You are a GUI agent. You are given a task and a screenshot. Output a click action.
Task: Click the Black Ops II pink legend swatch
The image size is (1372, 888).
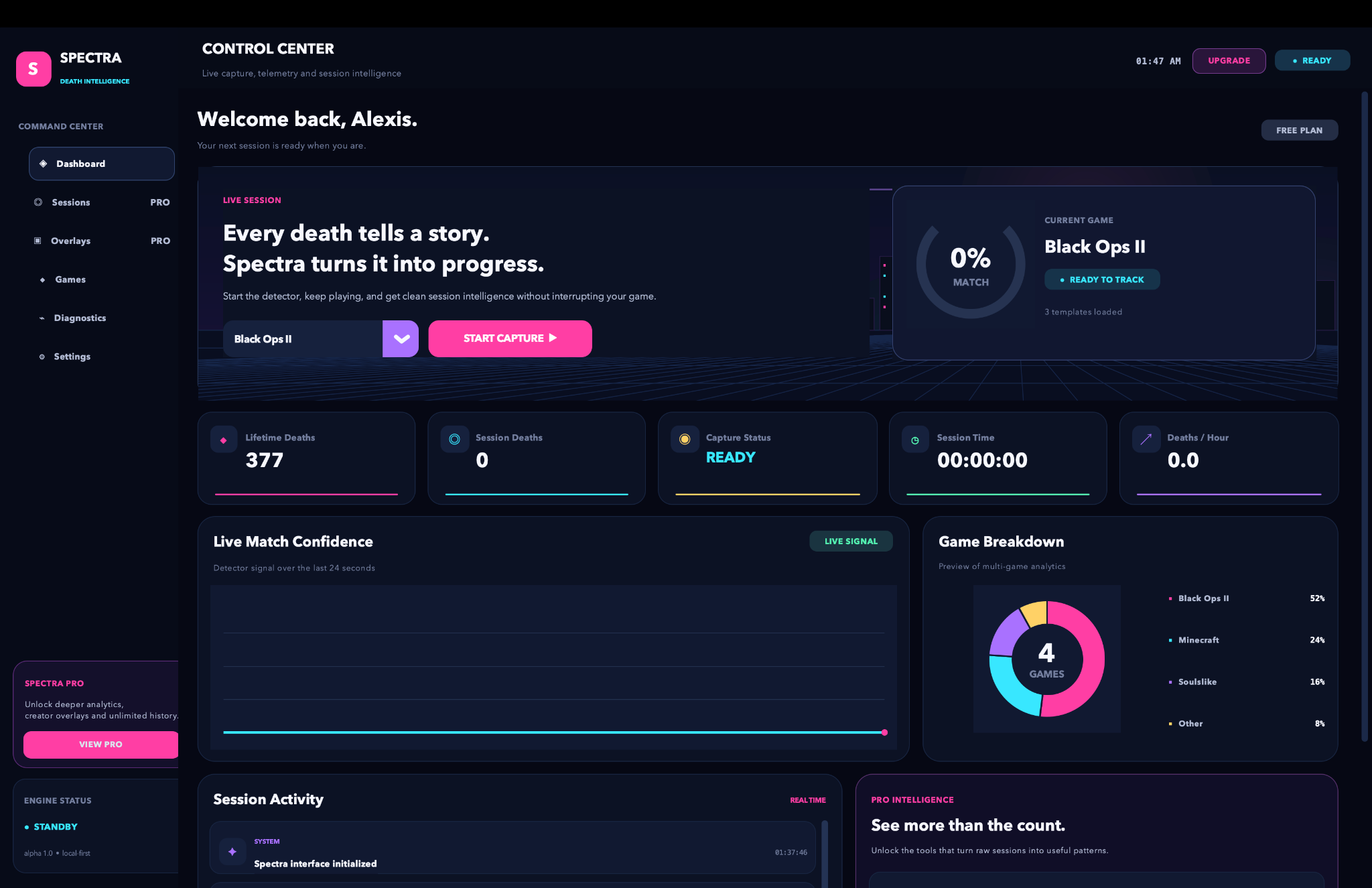coord(1170,598)
